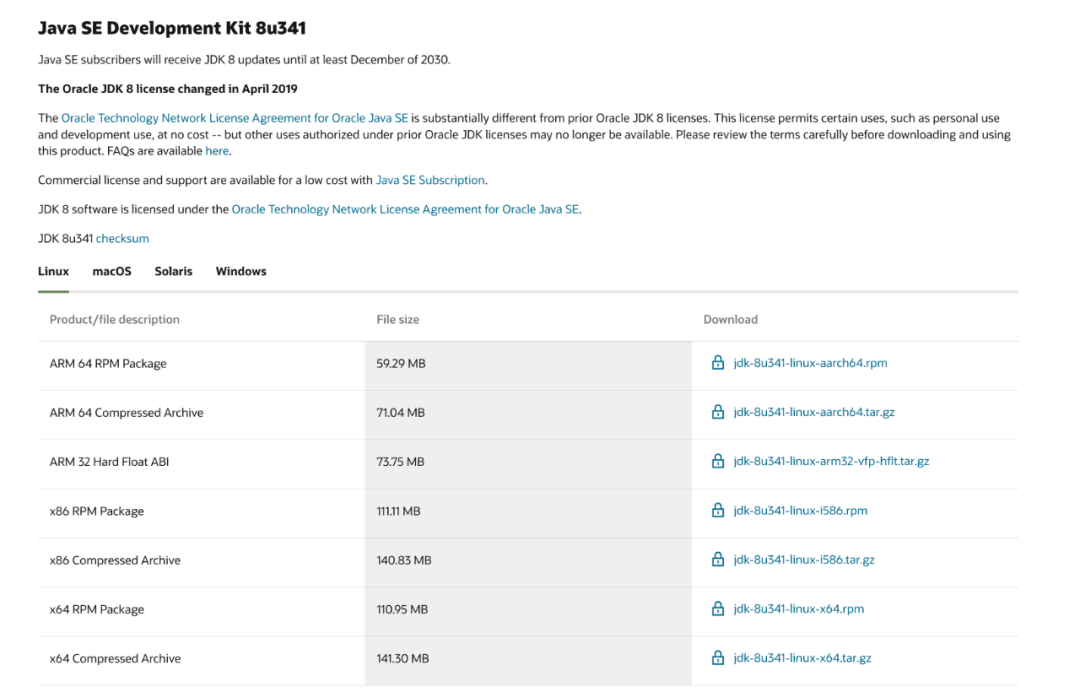Download jdk-8u341-linux-arm32-vfp-hflt.tar.gz

(831, 461)
